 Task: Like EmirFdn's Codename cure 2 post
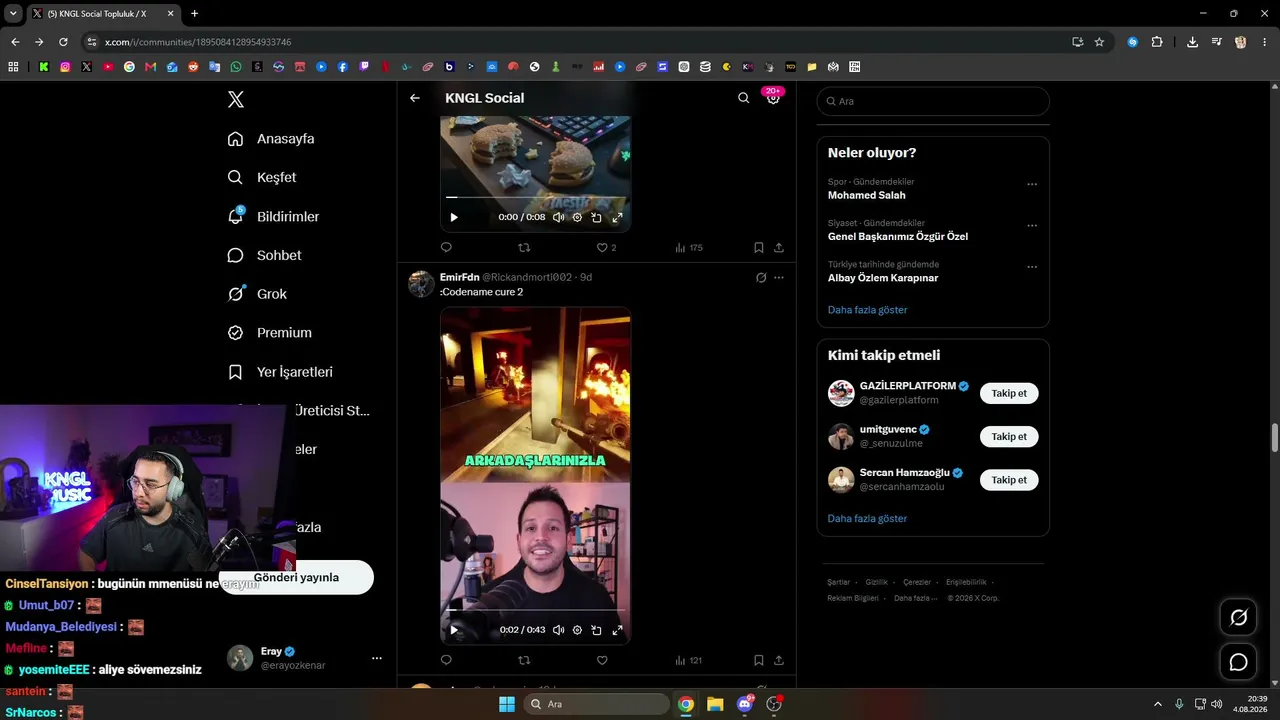click(602, 660)
